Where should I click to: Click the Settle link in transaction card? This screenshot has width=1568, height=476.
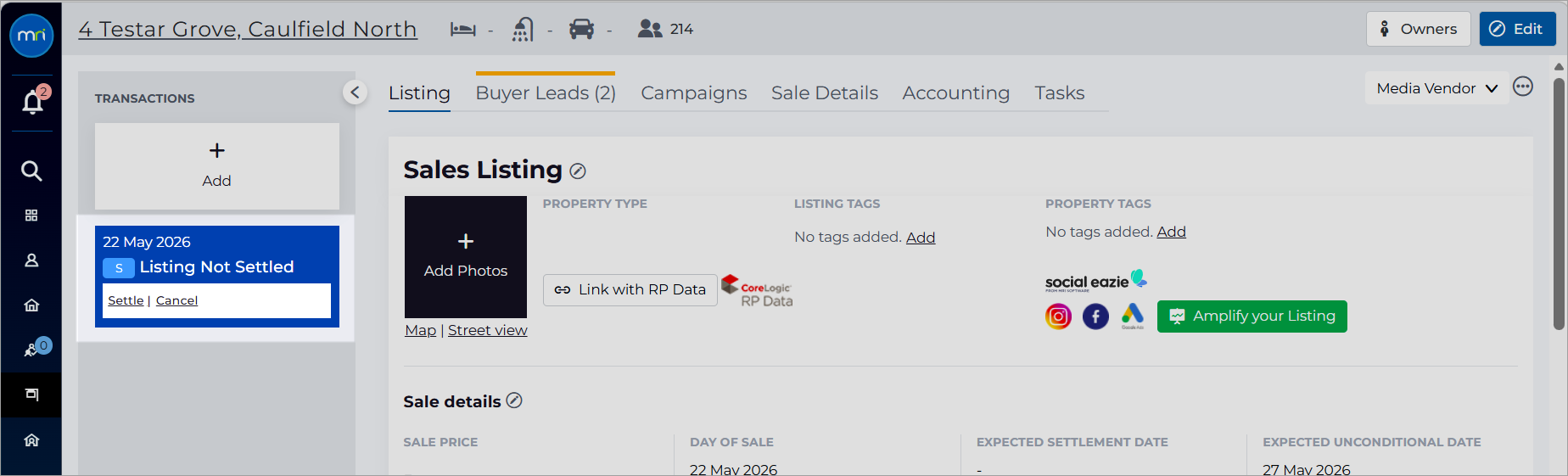126,300
